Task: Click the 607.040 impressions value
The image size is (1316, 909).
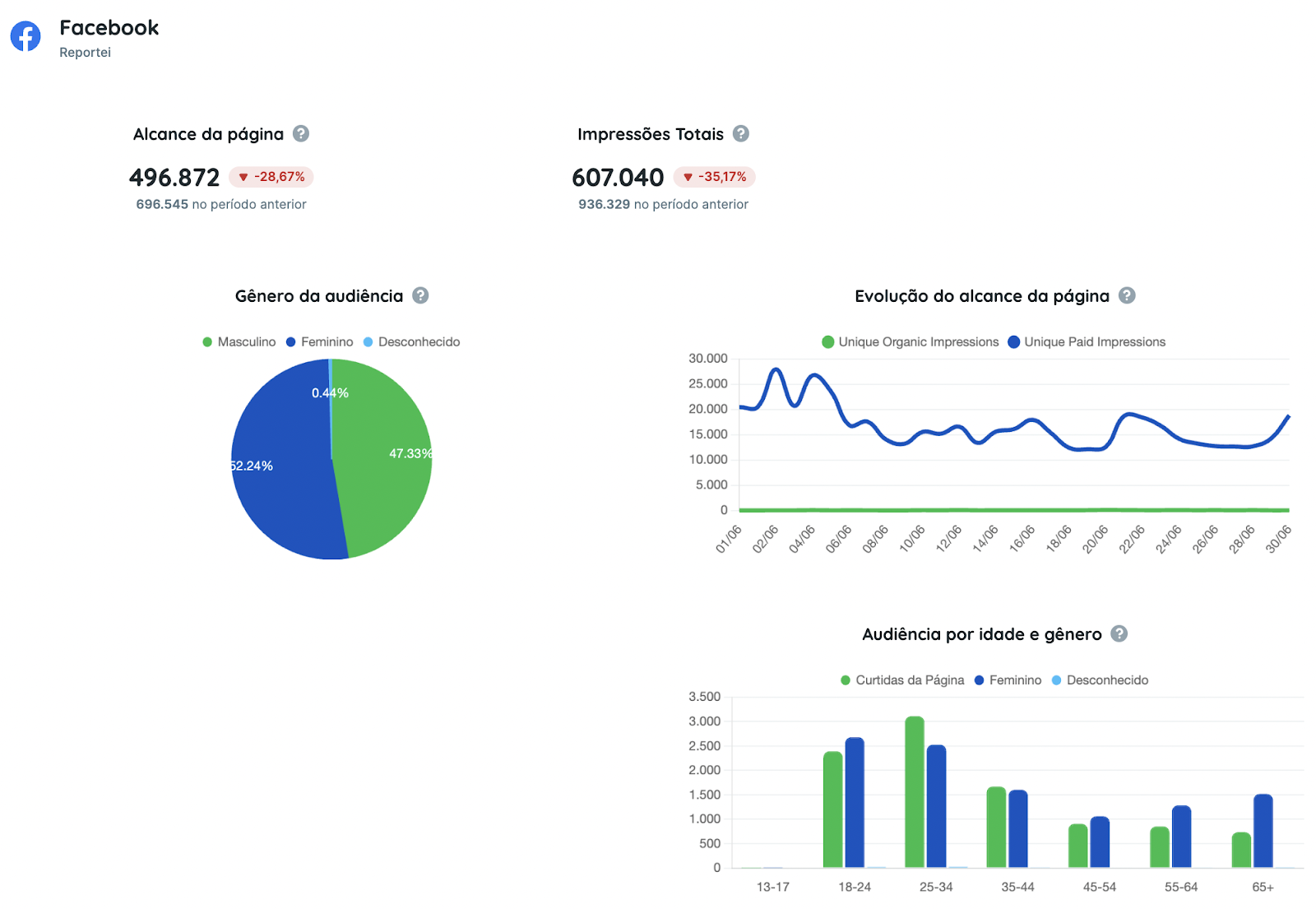Action: [618, 177]
